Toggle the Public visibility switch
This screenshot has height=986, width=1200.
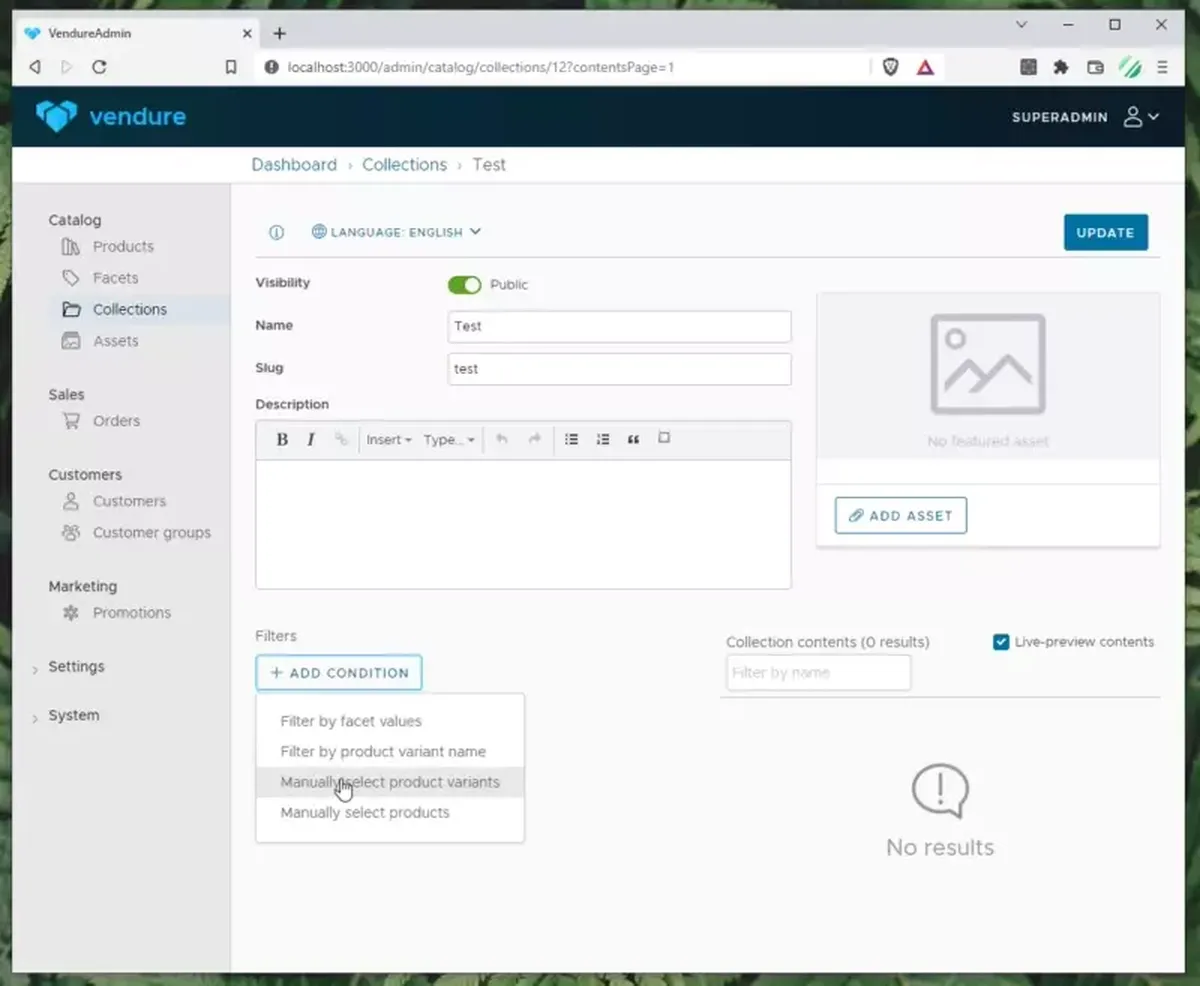pos(464,285)
